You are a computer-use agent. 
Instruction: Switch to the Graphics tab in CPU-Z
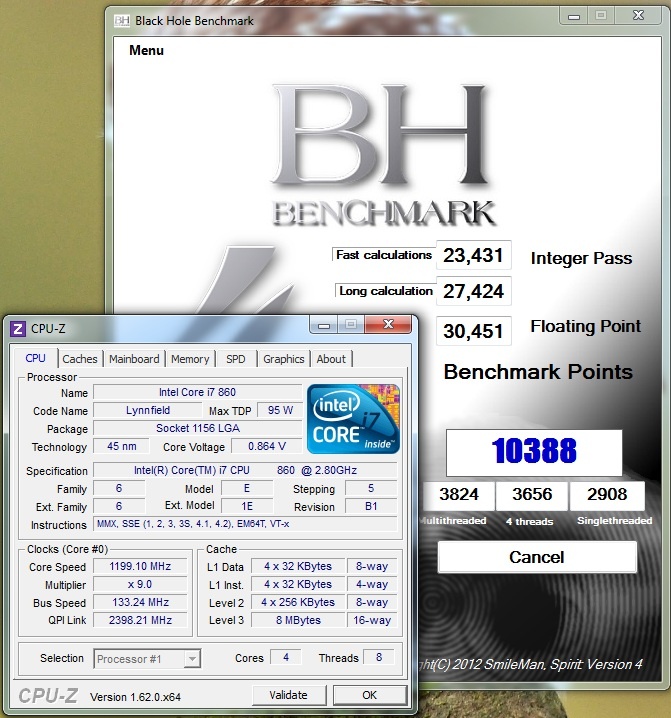pos(284,359)
